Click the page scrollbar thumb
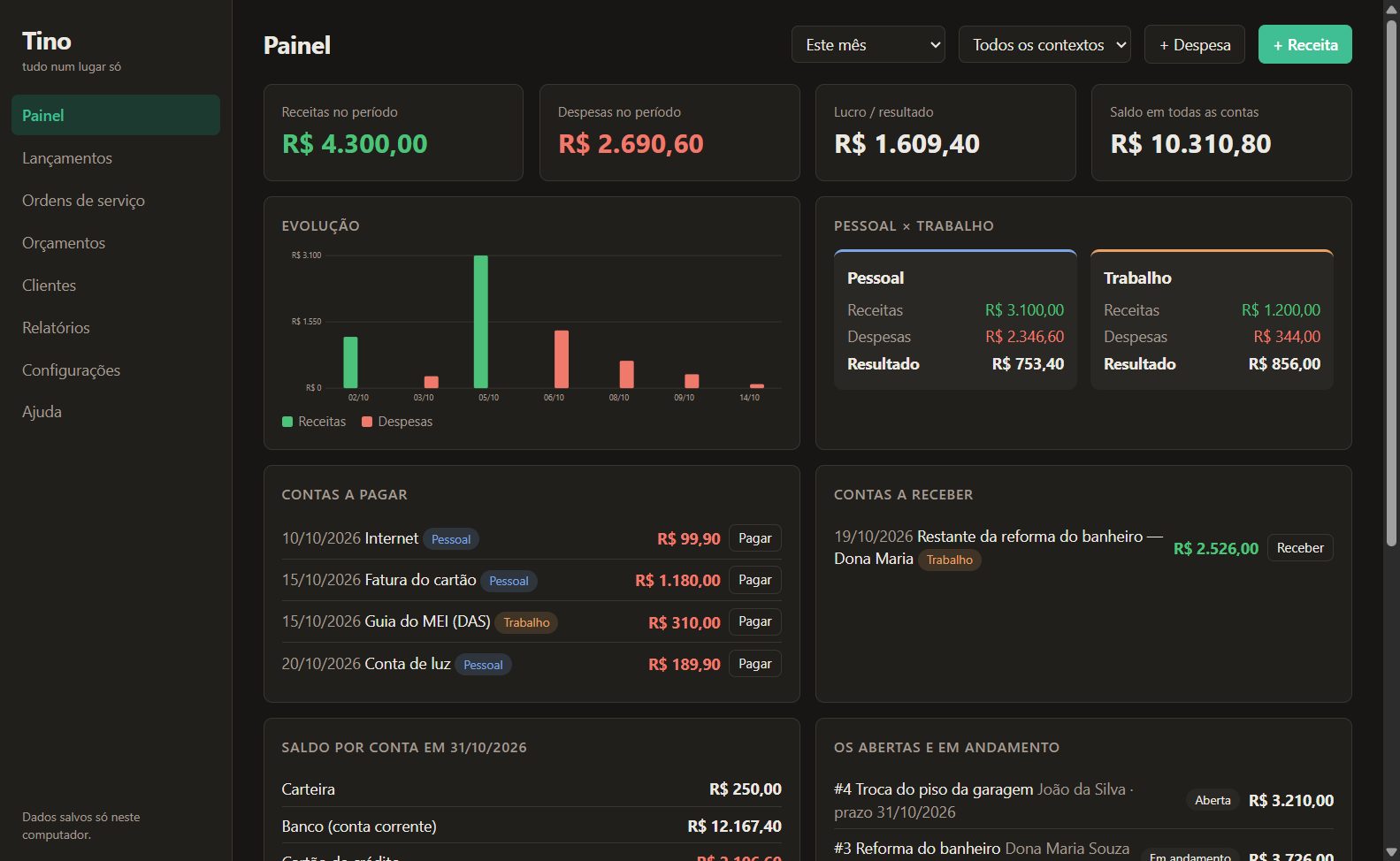The height and width of the screenshot is (861, 1400). pos(1391,283)
